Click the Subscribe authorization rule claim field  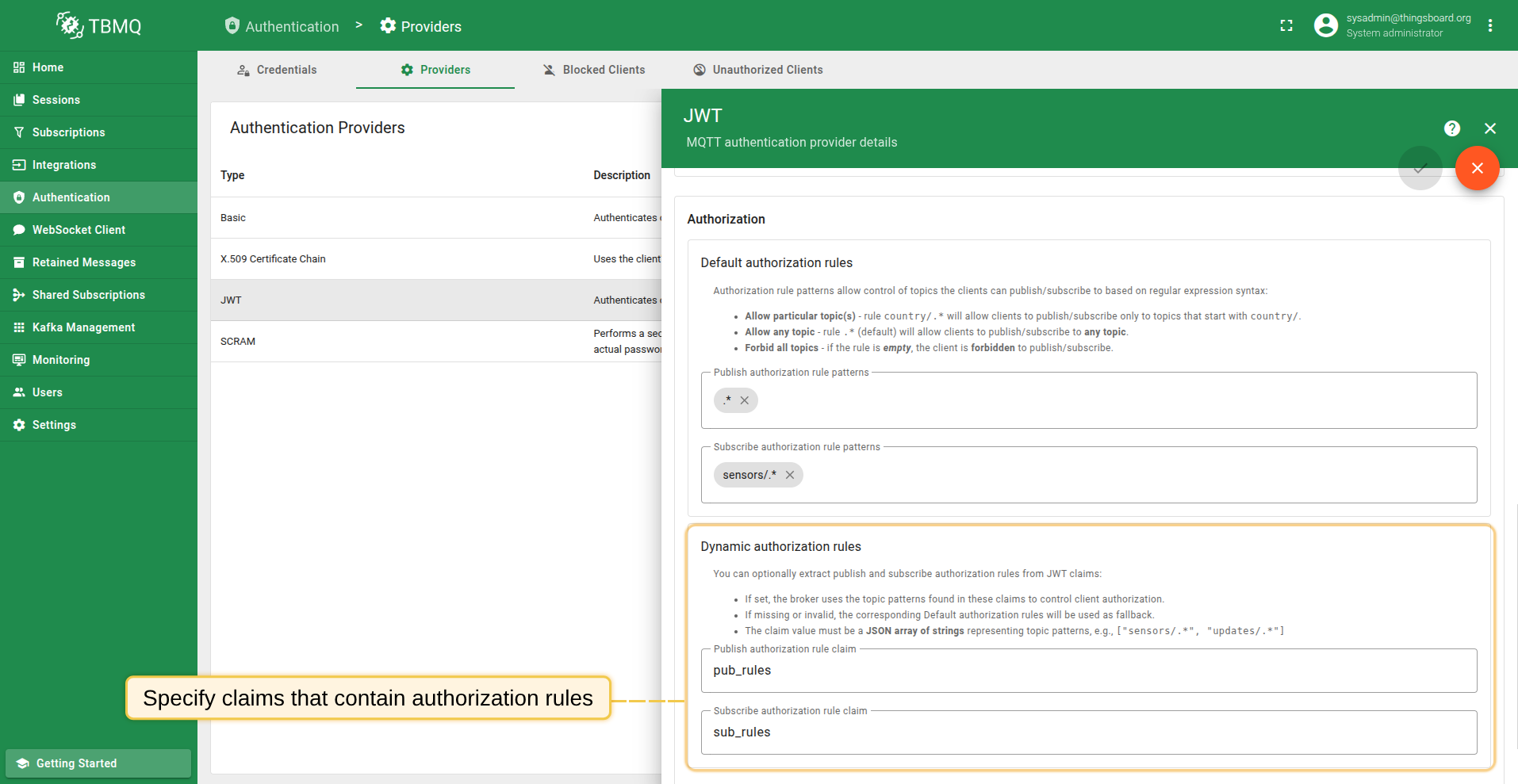point(1088,732)
